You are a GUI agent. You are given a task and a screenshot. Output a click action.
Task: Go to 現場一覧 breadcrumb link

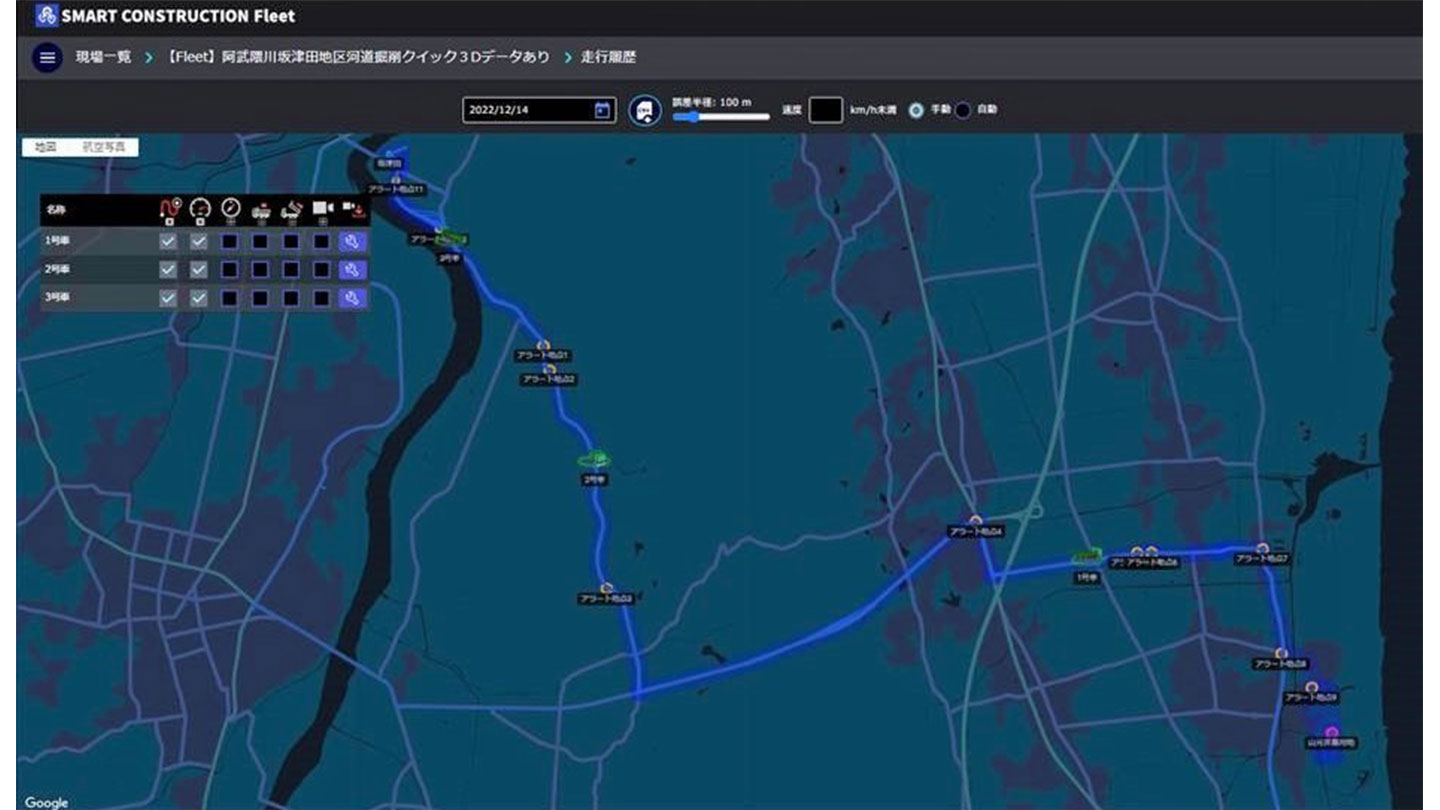pos(103,58)
